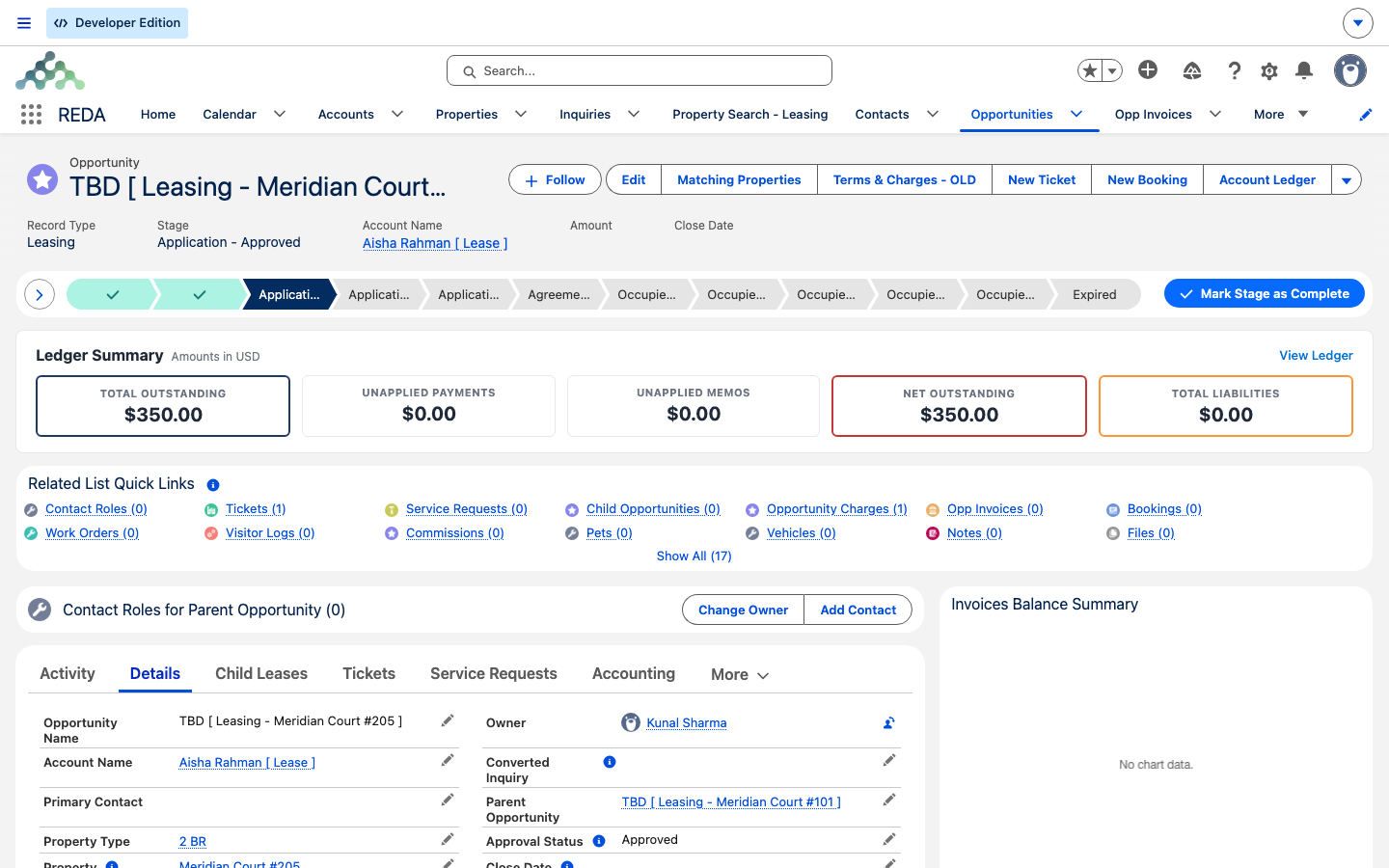Change owner icon beside Kunal Sharma

click(889, 722)
